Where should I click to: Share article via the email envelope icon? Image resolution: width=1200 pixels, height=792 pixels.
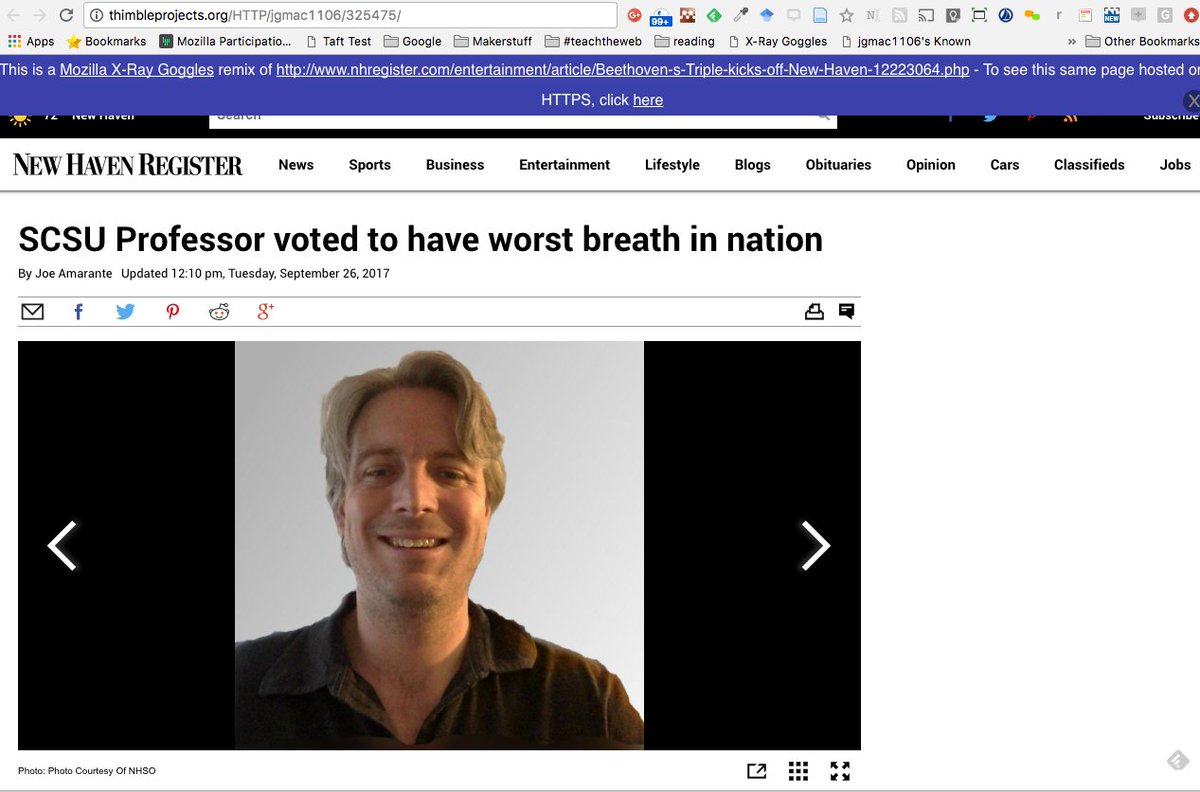[32, 312]
